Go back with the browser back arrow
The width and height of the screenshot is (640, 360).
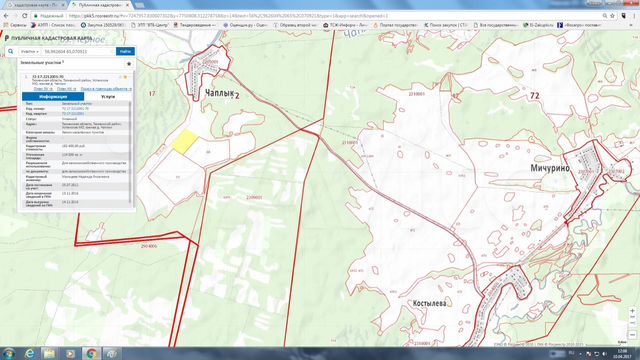(x=6, y=16)
